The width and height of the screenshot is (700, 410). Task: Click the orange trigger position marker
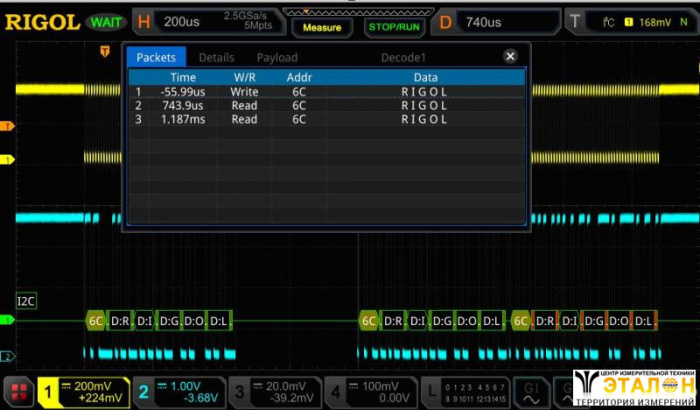105,49
